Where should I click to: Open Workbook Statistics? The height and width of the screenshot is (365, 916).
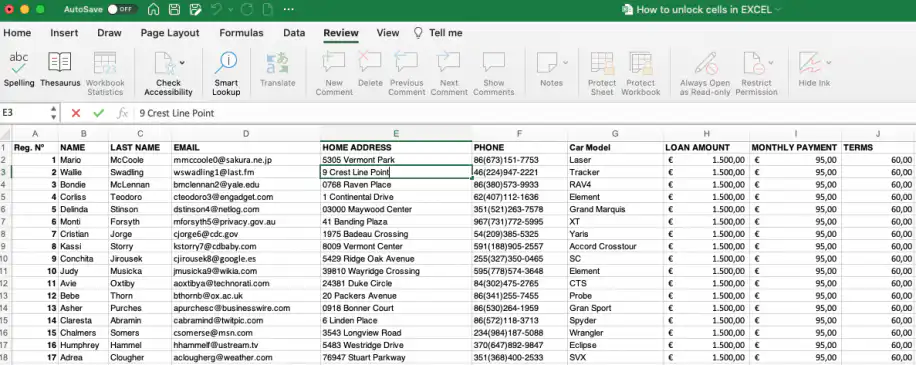click(105, 74)
